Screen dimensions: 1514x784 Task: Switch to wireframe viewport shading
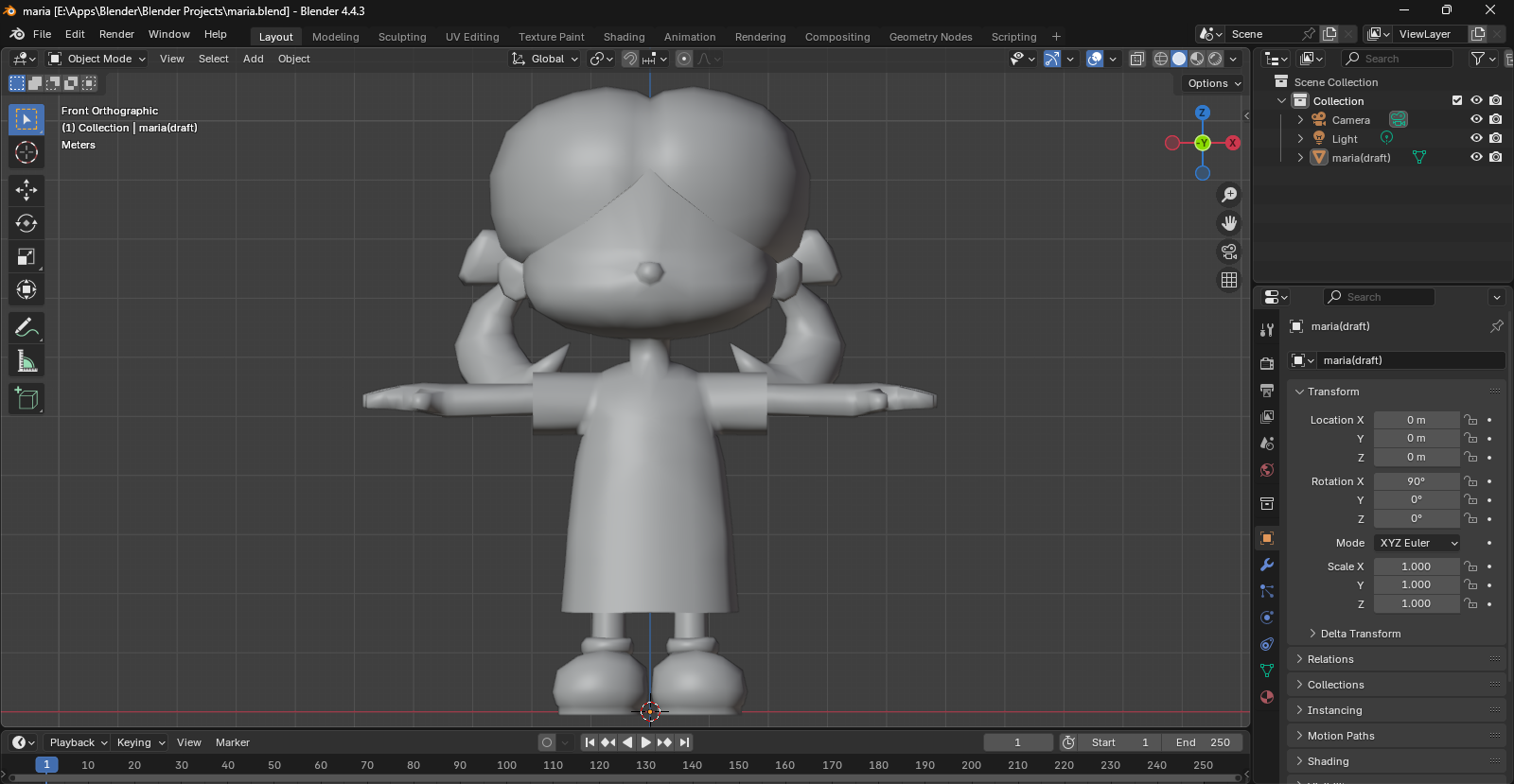[x=1161, y=59]
